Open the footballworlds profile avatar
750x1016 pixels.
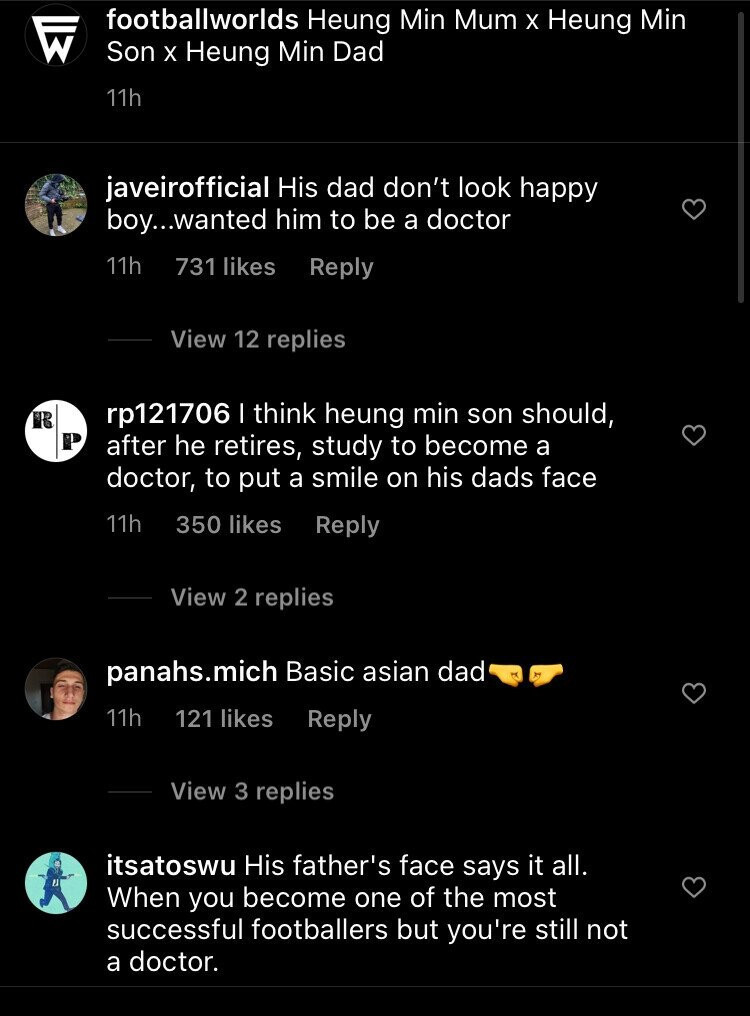56,36
